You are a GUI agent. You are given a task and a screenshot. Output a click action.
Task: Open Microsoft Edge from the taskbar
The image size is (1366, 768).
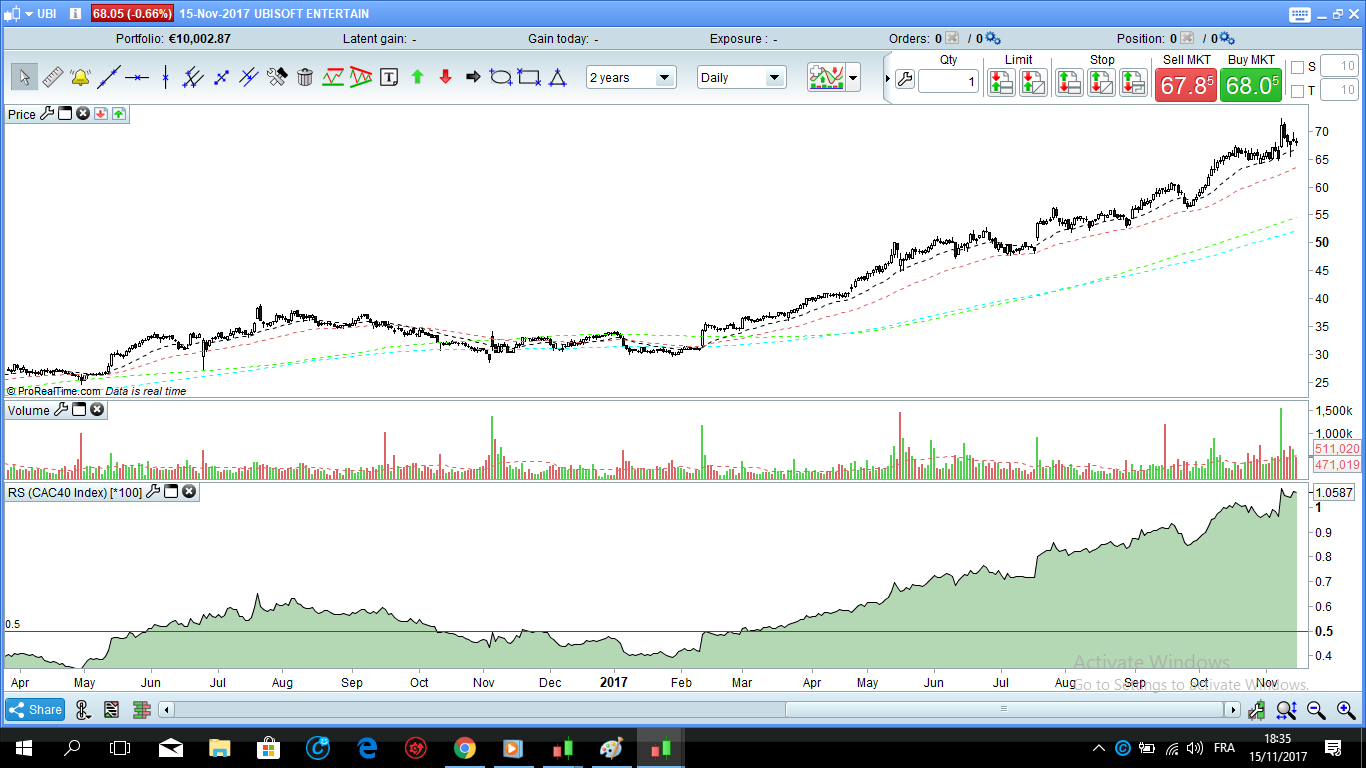[366, 747]
